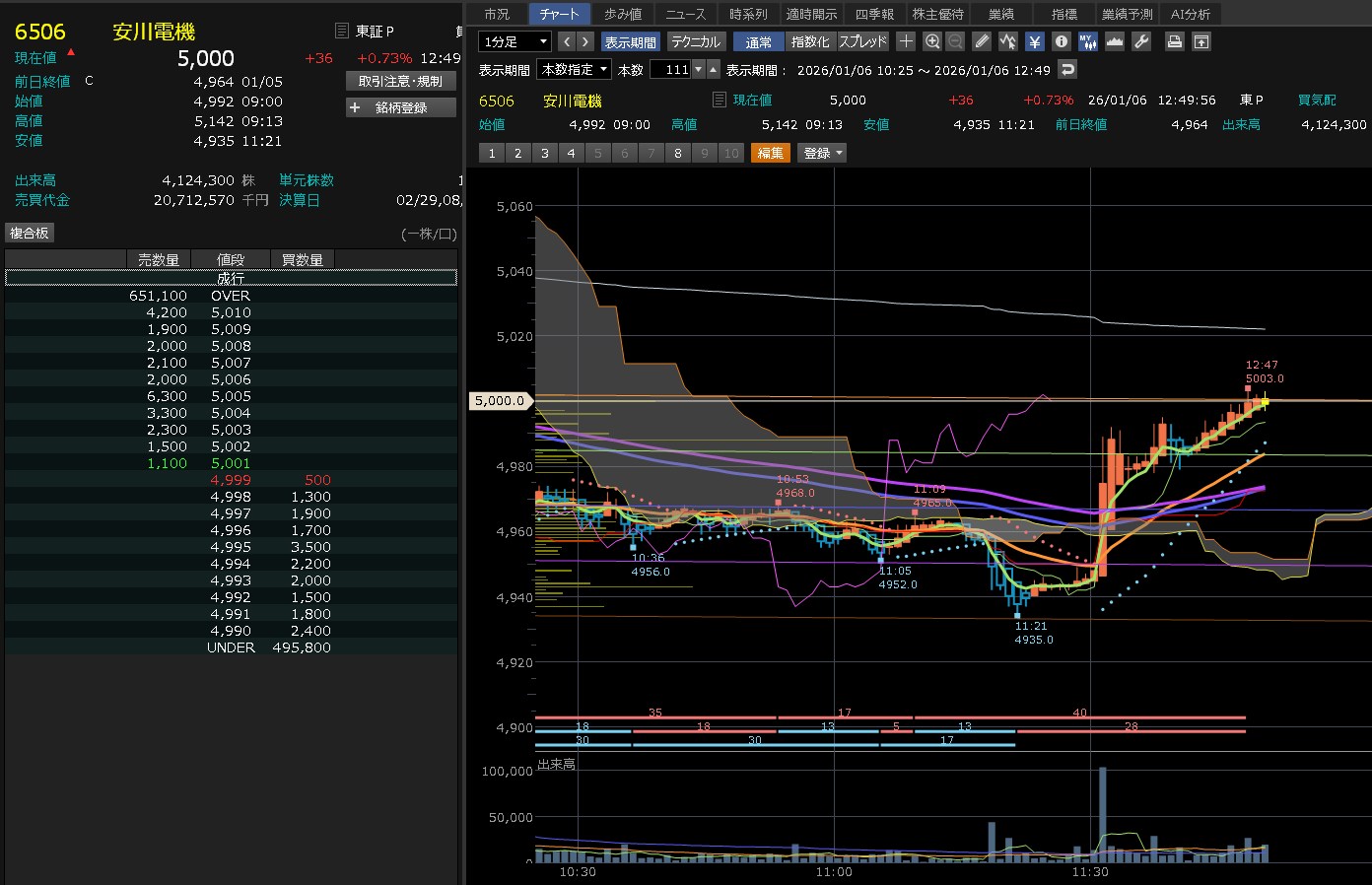1372x885 pixels.
Task: Toggle the 指数化 chart mode
Action: (x=810, y=41)
